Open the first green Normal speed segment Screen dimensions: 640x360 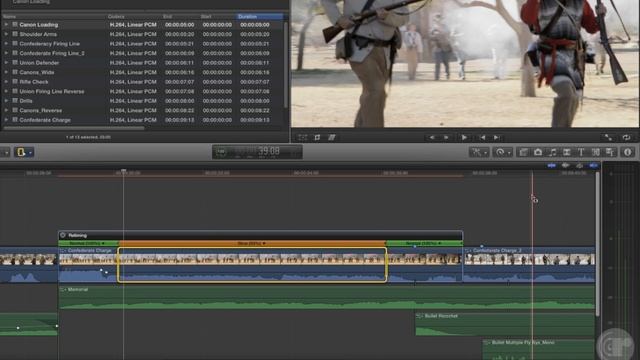point(88,243)
